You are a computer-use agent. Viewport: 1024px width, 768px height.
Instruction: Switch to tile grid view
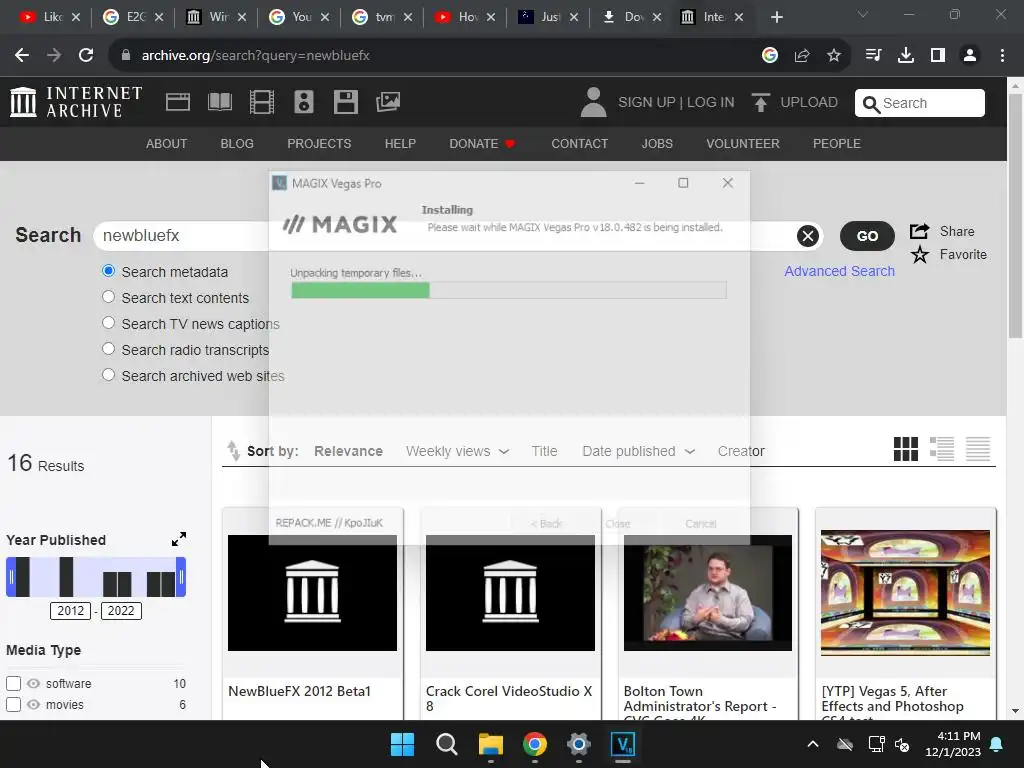click(x=906, y=449)
